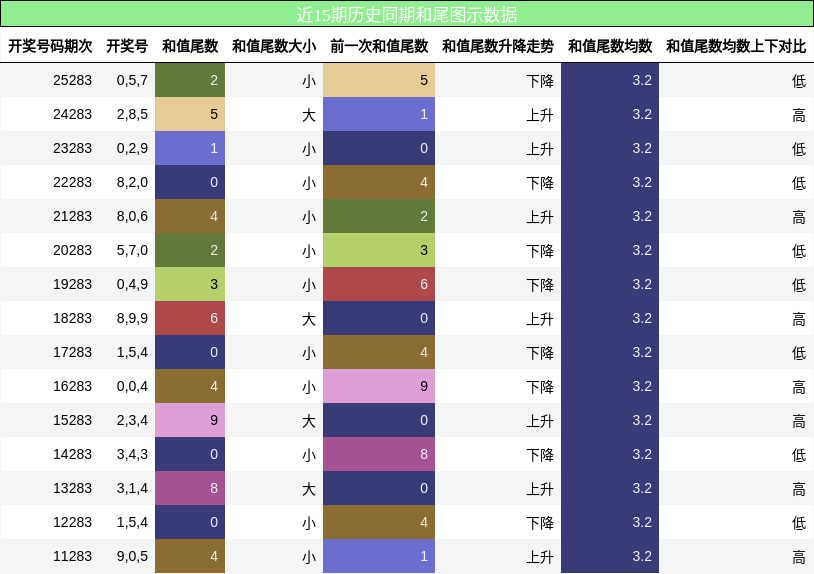Screen dimensions: 814x574
Task: Click draw numbers 2,3,4
Action: (132, 420)
